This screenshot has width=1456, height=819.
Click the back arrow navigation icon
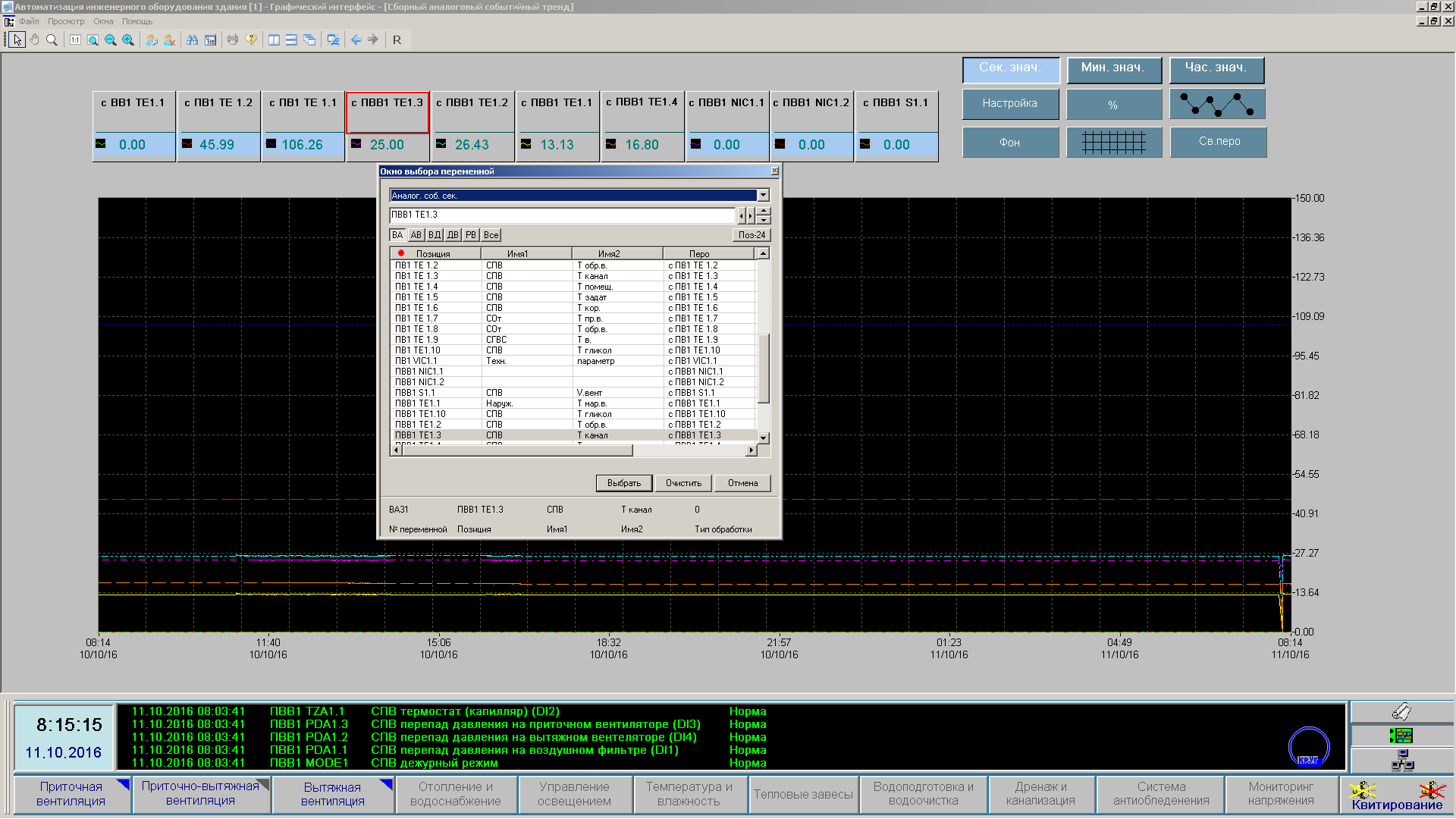[356, 39]
